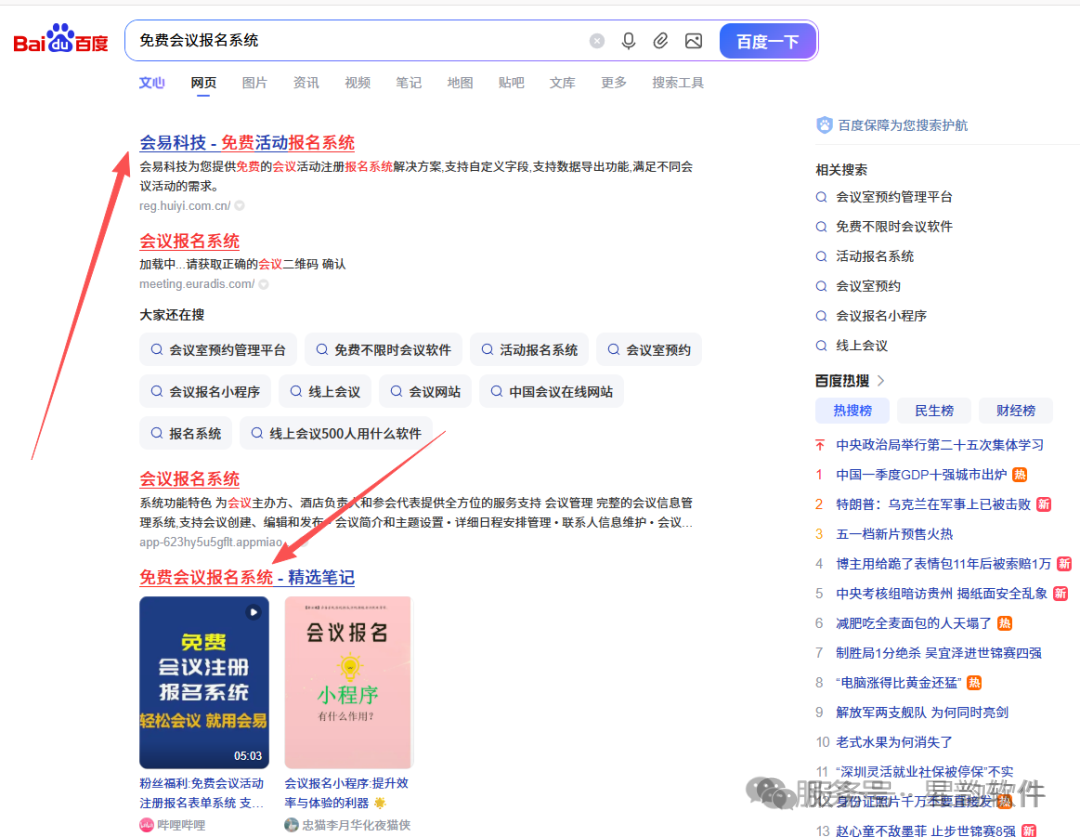Open the 图片 tab
The width and height of the screenshot is (1080, 837).
[254, 83]
